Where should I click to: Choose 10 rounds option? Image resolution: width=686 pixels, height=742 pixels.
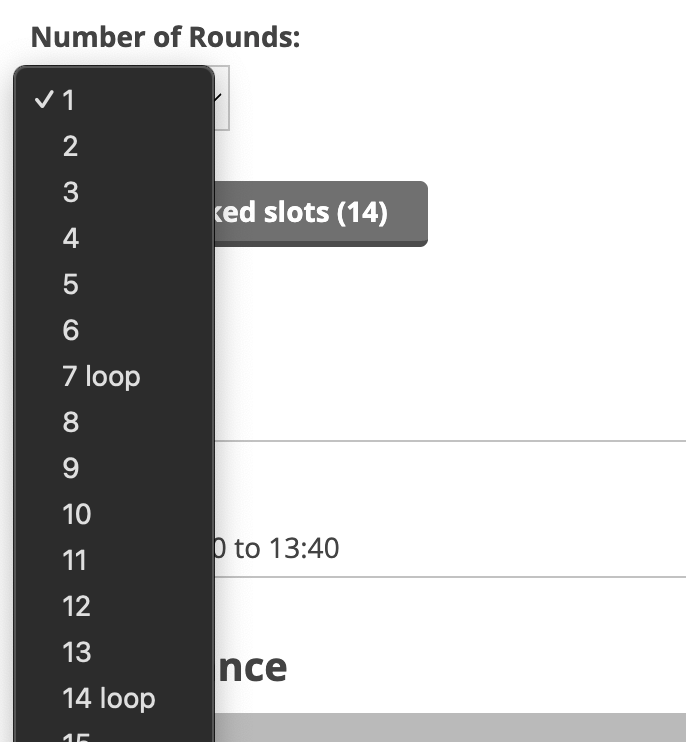[114, 513]
